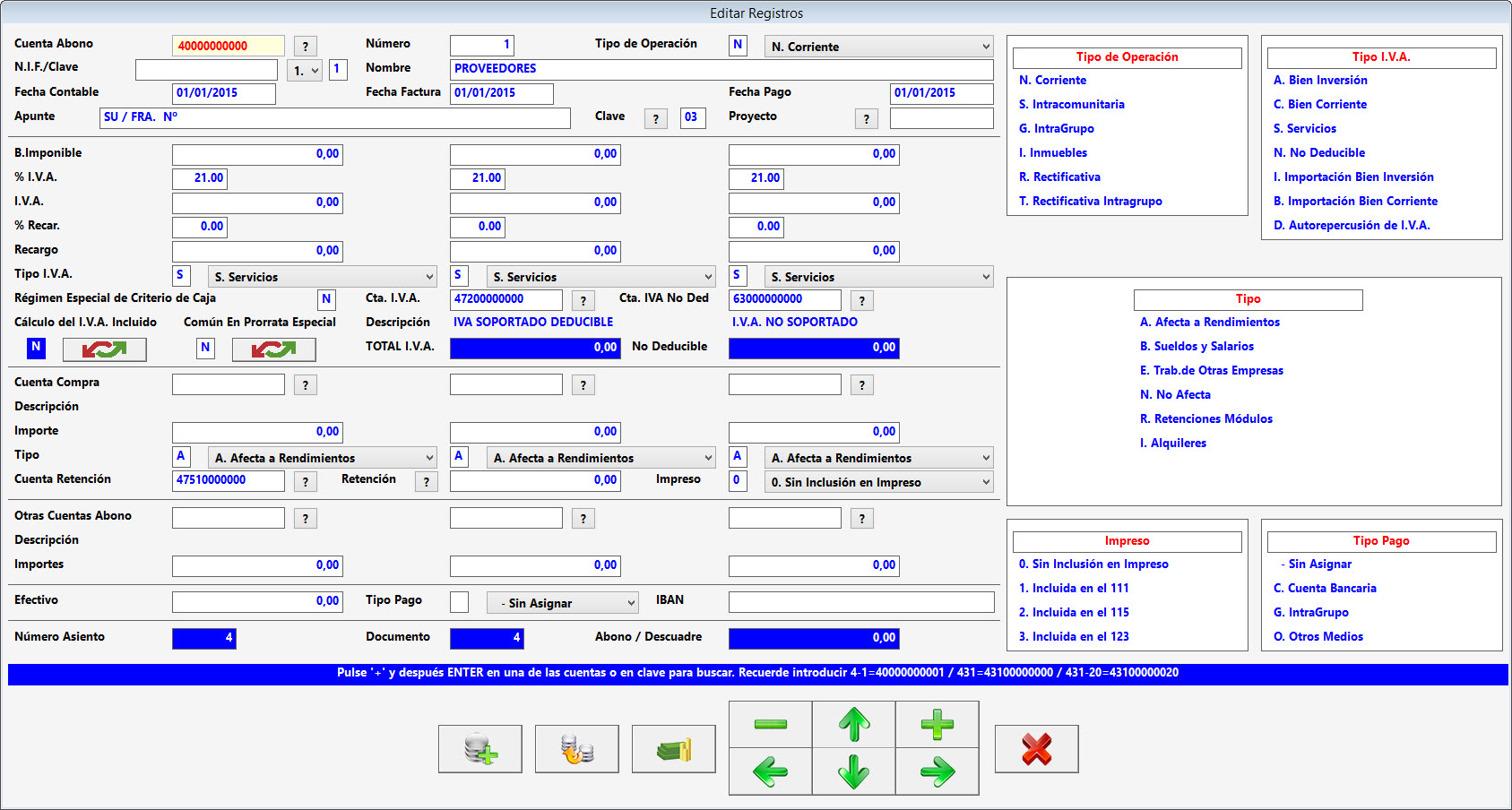Choose 'D. Autorepercusión de I.V.A.' option
This screenshot has width=1512, height=810.
pos(1352,225)
